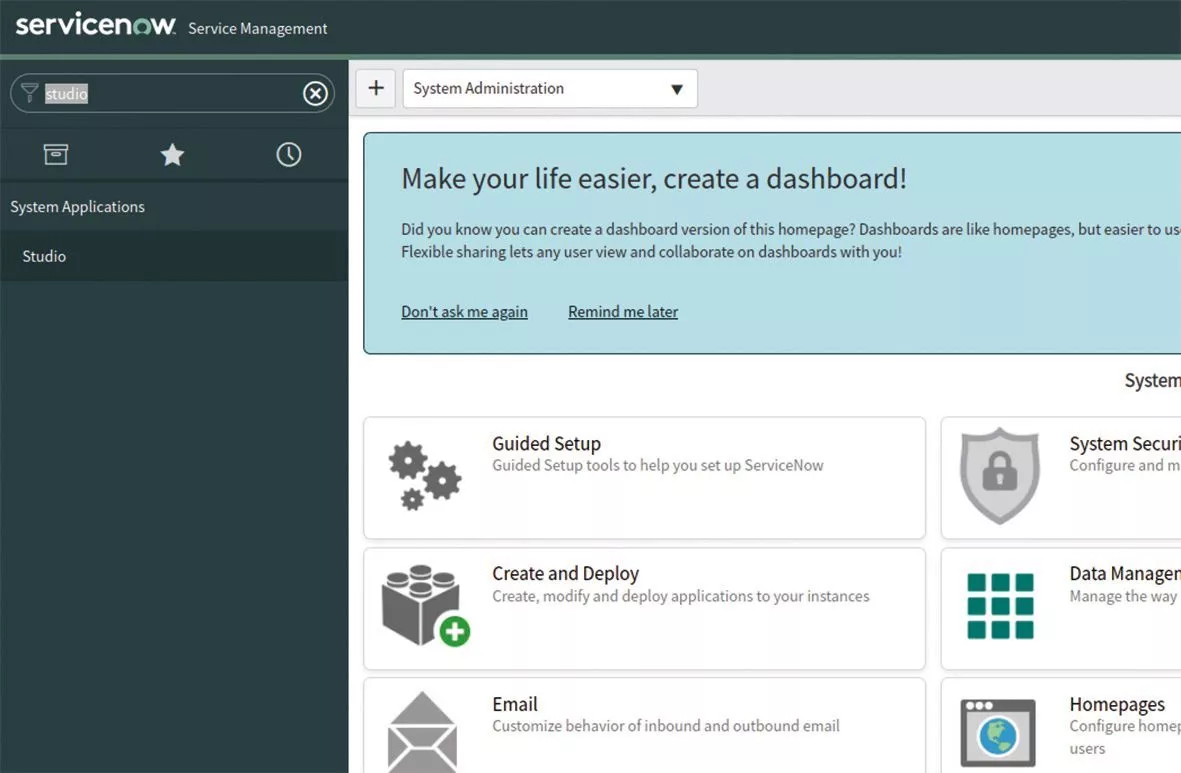Viewport: 1181px width, 773px height.
Task: Click the ServiceNow logo
Action: coord(95,25)
